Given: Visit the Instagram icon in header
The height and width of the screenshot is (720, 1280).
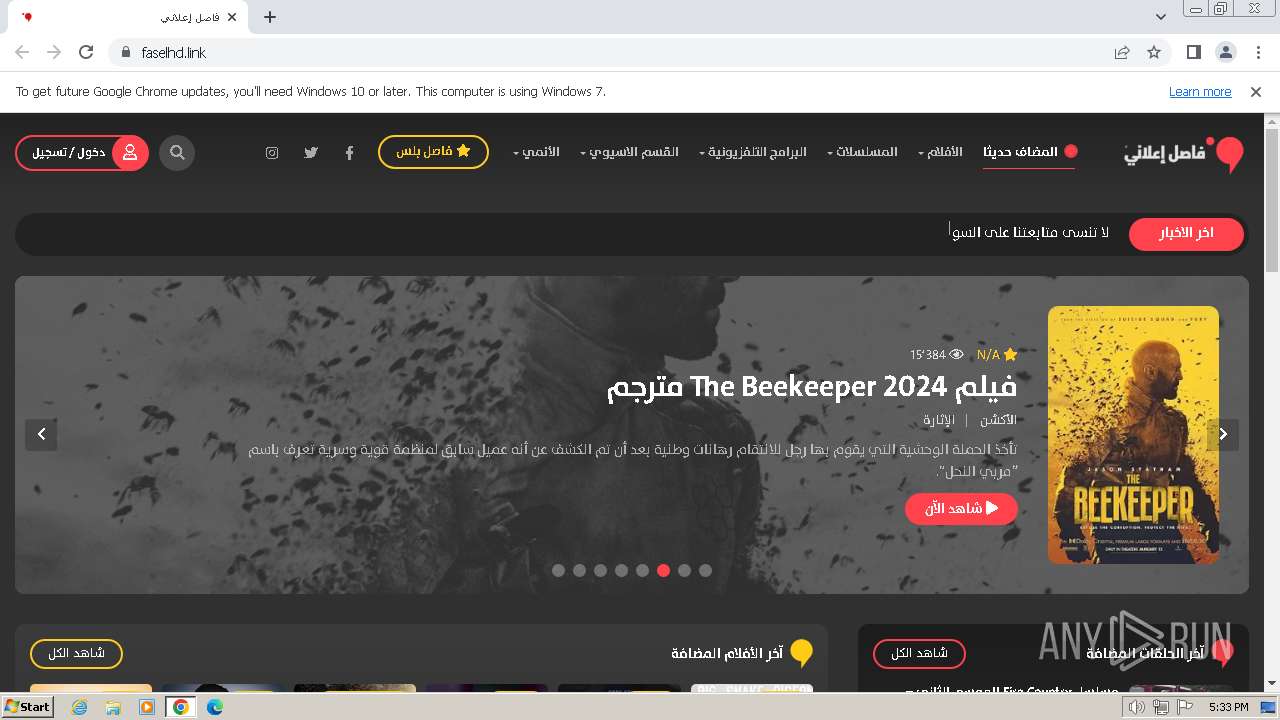Looking at the screenshot, I should (272, 153).
